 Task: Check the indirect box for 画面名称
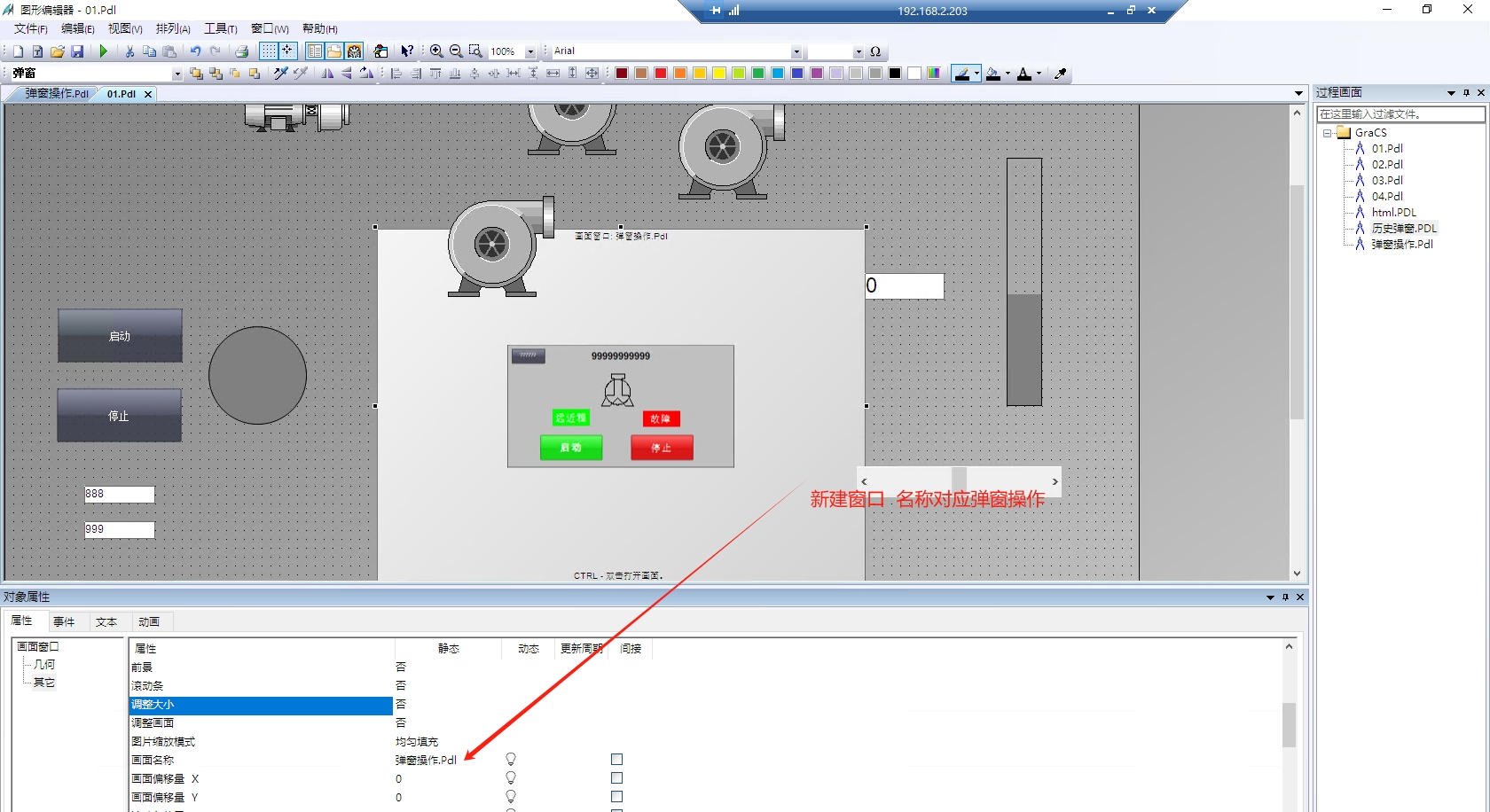tap(616, 760)
